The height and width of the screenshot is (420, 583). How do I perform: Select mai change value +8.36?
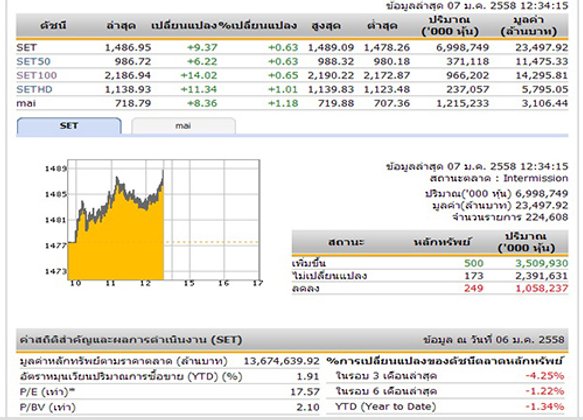[202, 103]
